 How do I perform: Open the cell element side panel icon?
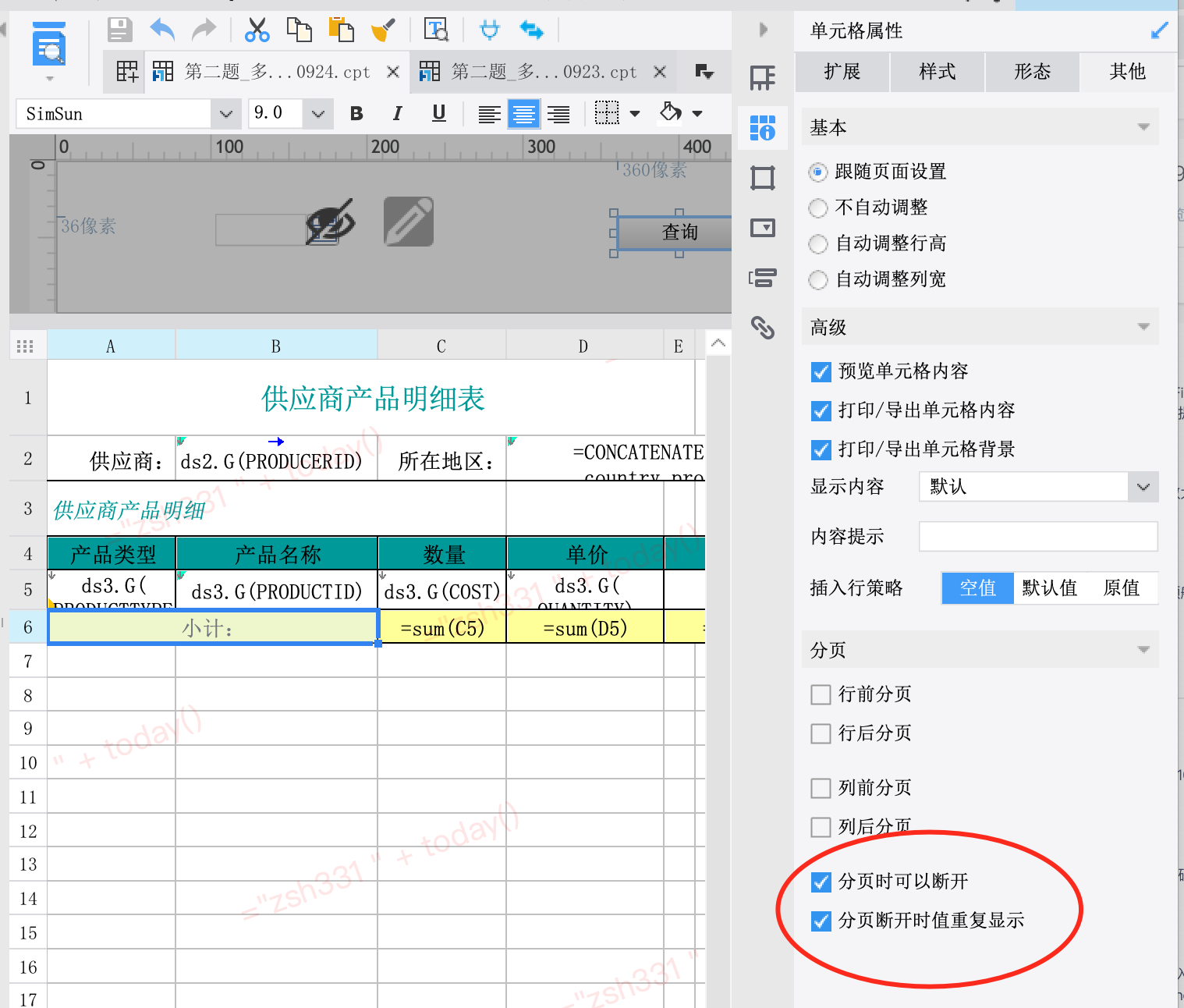pyautogui.click(x=763, y=78)
